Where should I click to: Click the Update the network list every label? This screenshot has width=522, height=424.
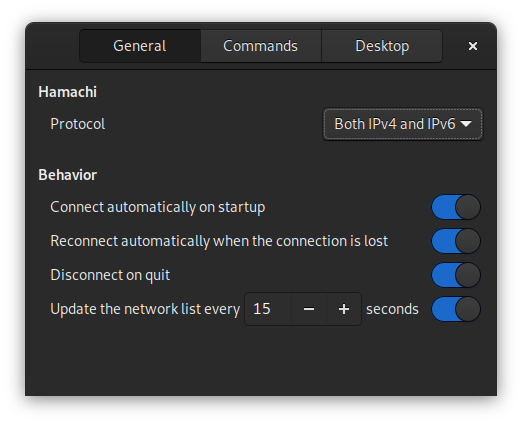coord(145,309)
